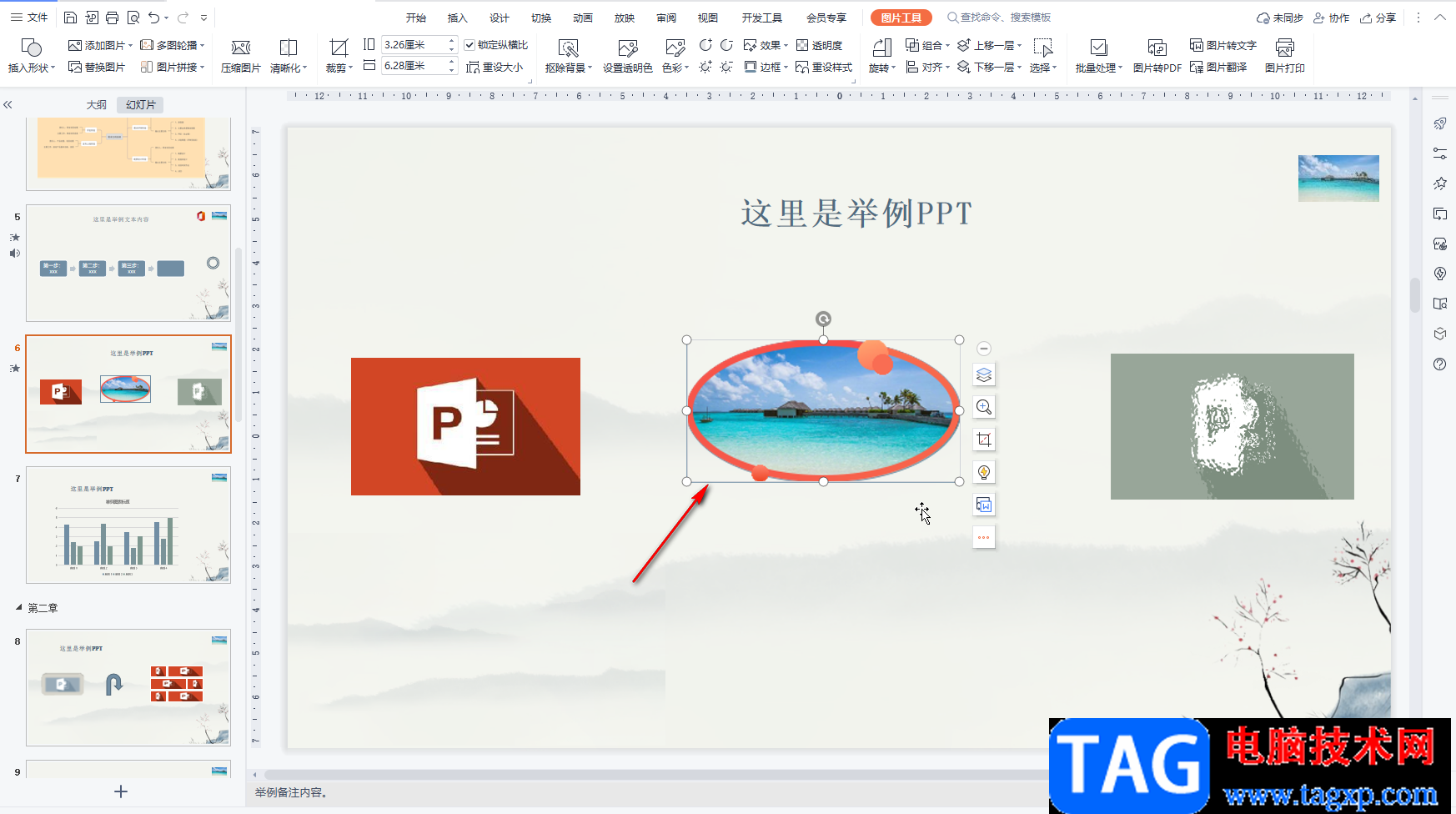Click the add new slide plus button

[x=121, y=791]
